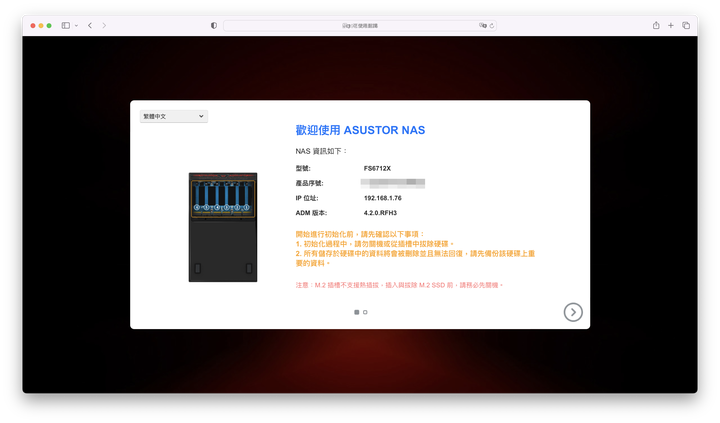Open the 繁體中文 language dropdown

(174, 116)
